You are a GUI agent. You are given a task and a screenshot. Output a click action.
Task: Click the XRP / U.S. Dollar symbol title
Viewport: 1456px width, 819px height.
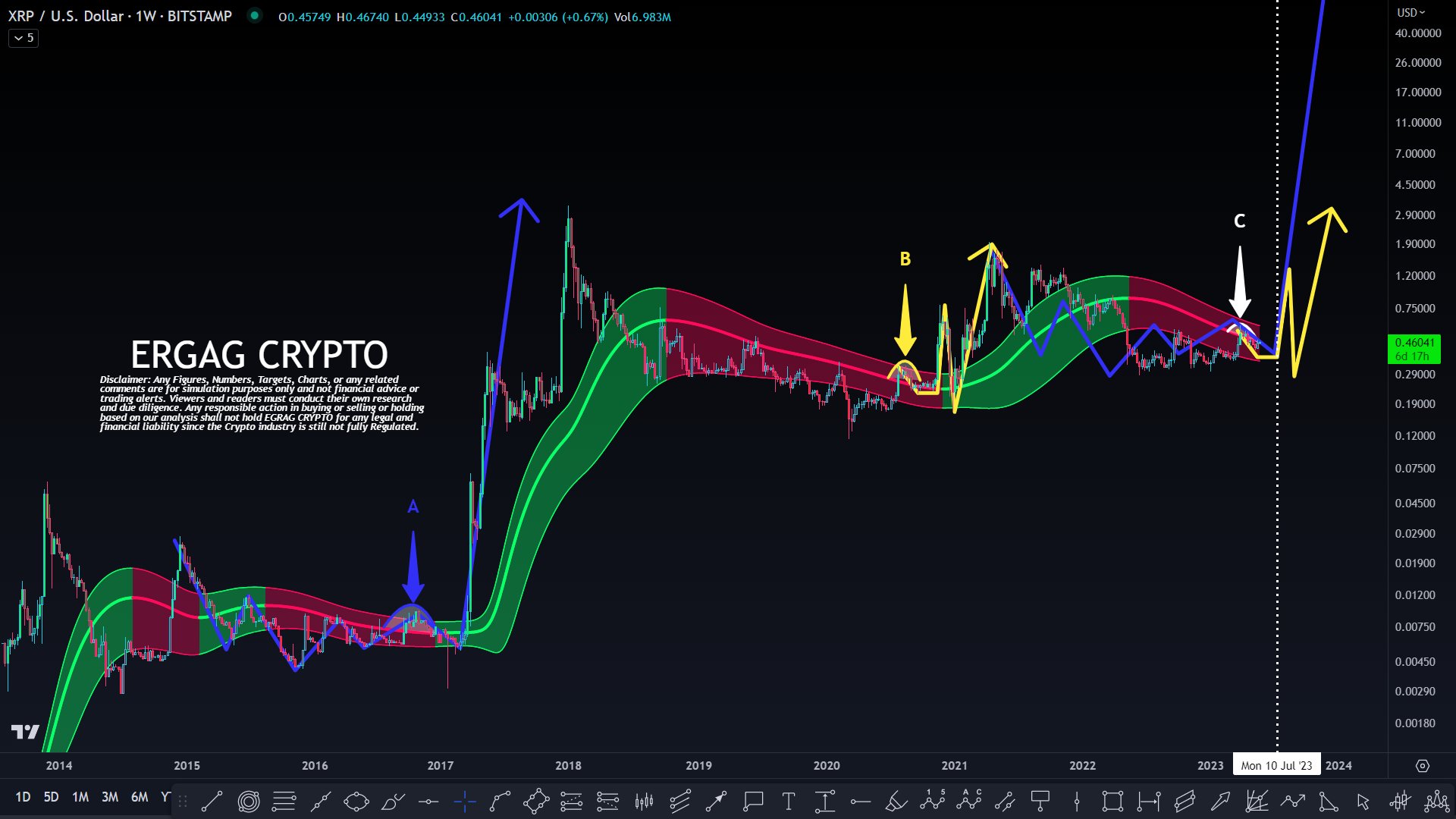pos(65,16)
